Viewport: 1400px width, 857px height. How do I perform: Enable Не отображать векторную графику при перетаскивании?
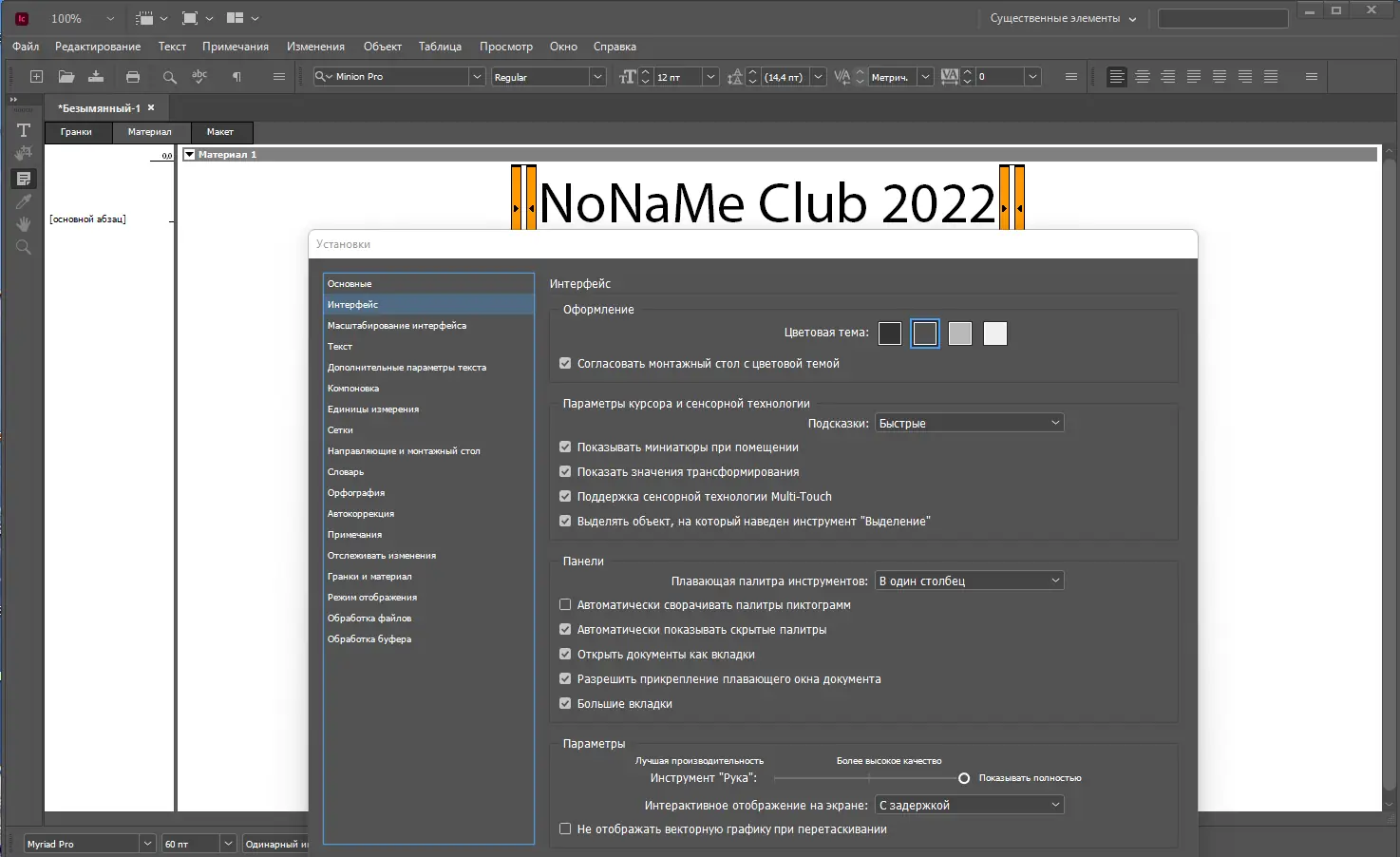point(565,828)
